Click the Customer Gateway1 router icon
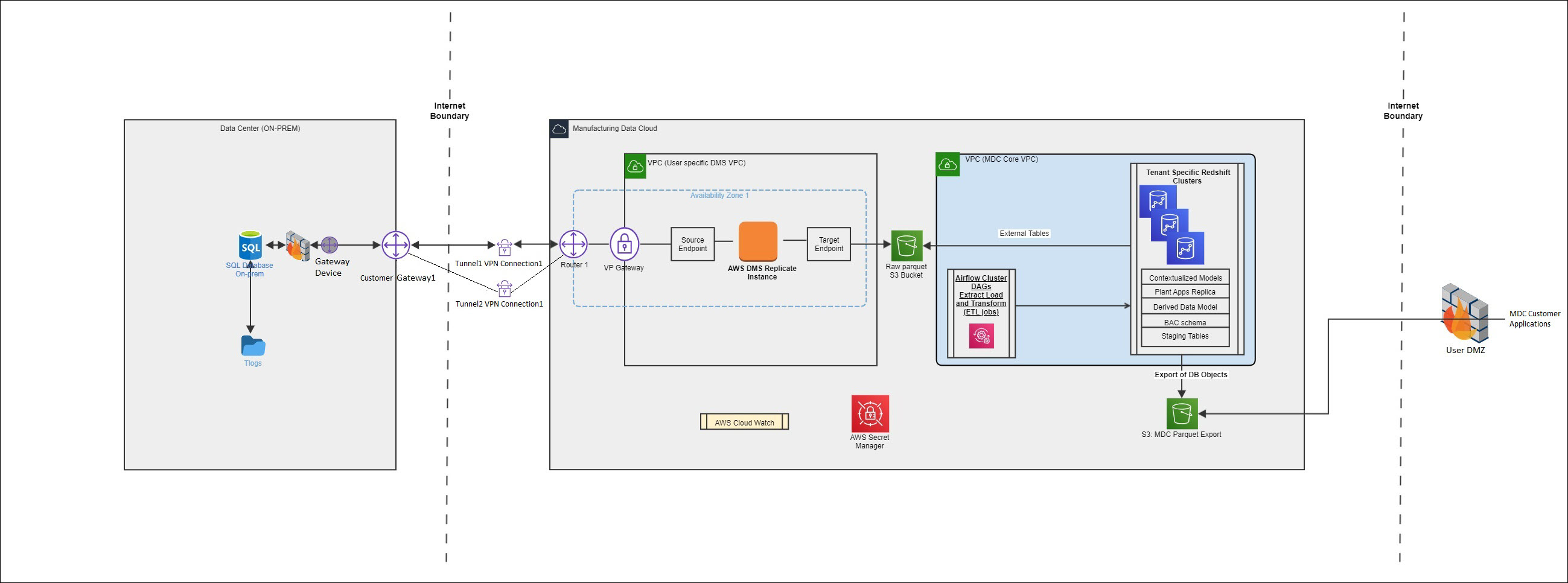Image resolution: width=1568 pixels, height=583 pixels. tap(396, 245)
